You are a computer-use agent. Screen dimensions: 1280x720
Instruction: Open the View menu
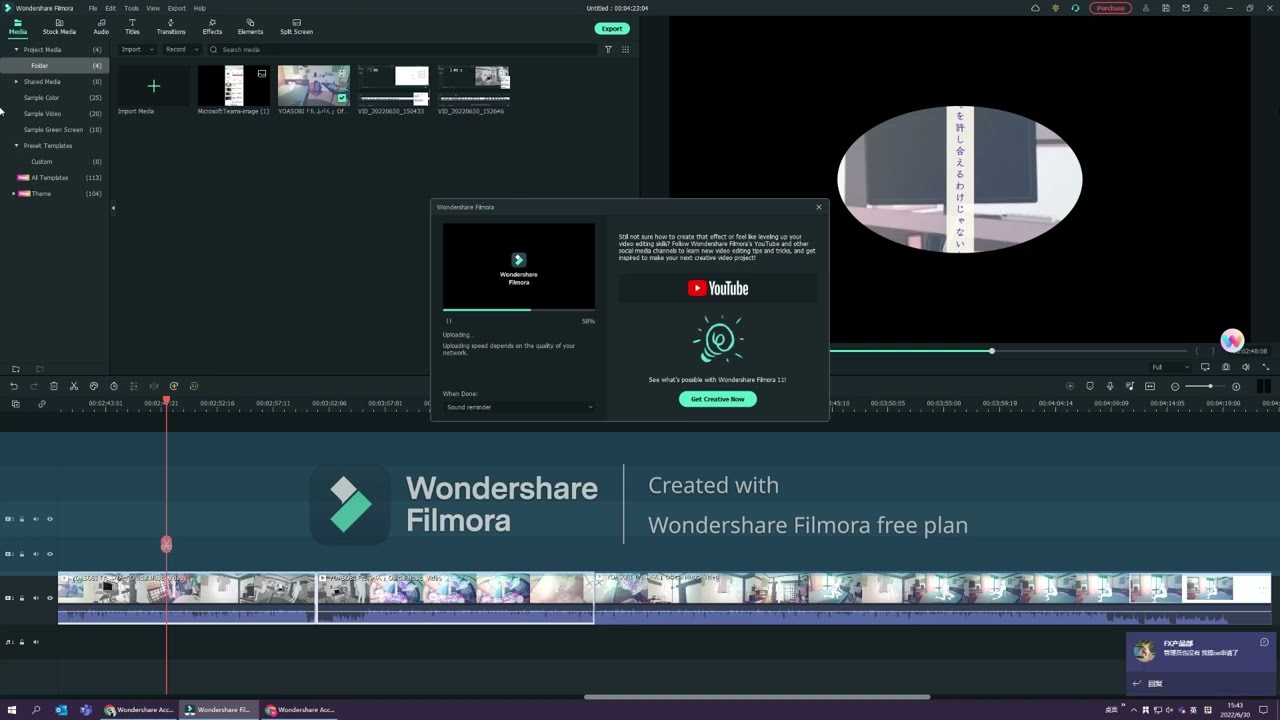click(x=153, y=8)
